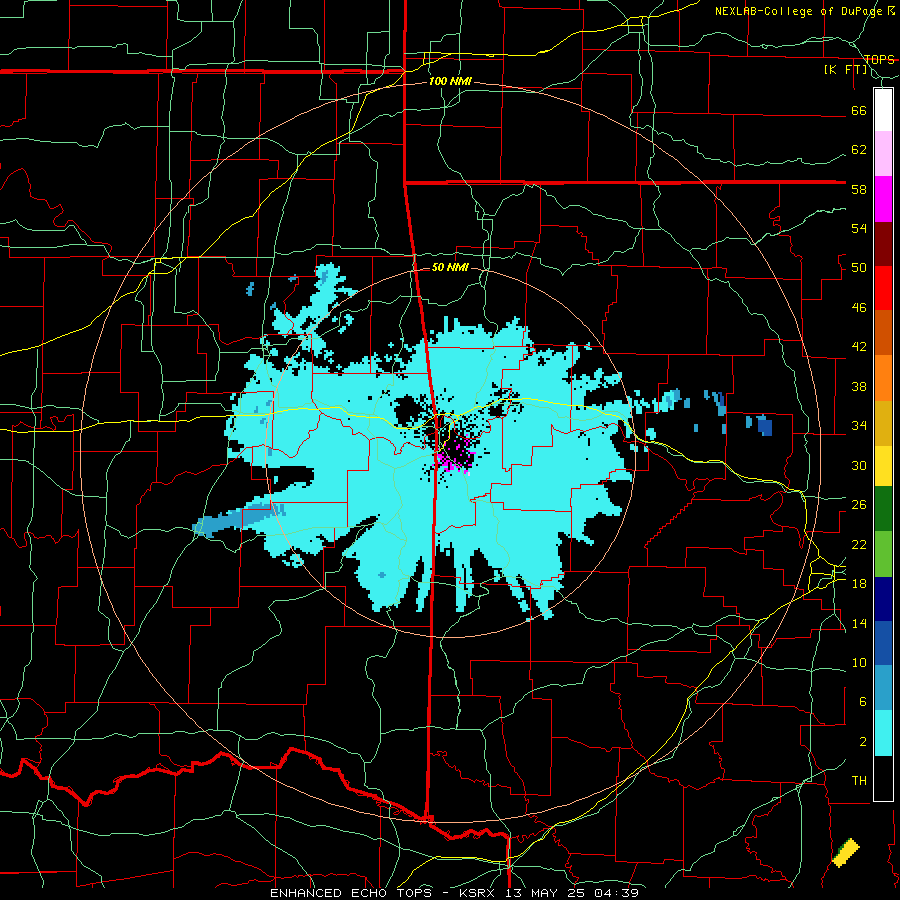Click the 2 legend value
This screenshot has width=900, height=900.
pos(863,742)
